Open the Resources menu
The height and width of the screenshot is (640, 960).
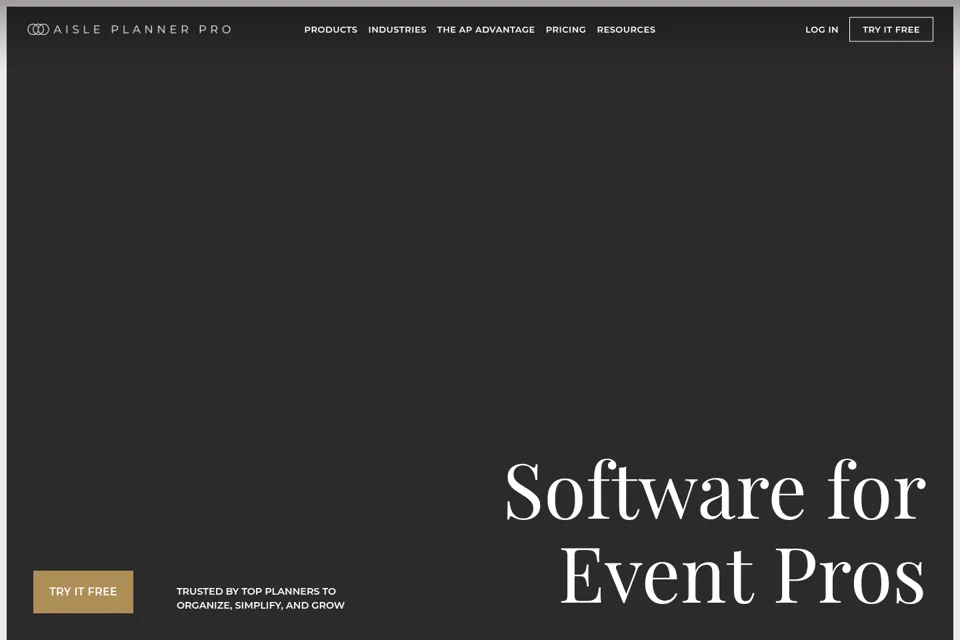point(626,29)
